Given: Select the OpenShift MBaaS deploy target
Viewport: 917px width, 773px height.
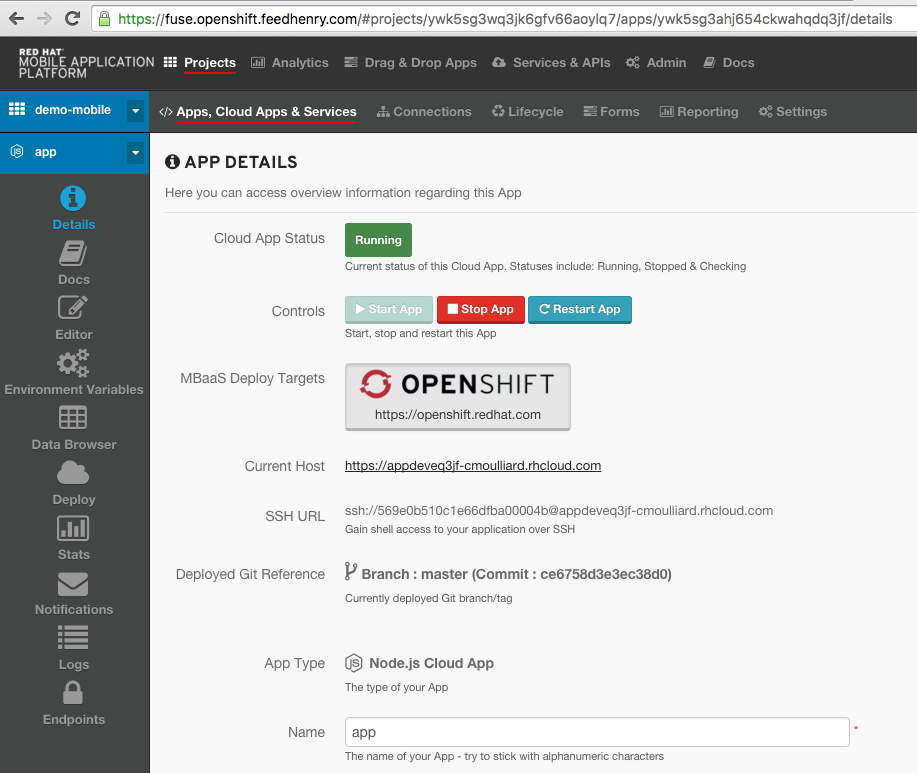Looking at the screenshot, I should point(458,396).
